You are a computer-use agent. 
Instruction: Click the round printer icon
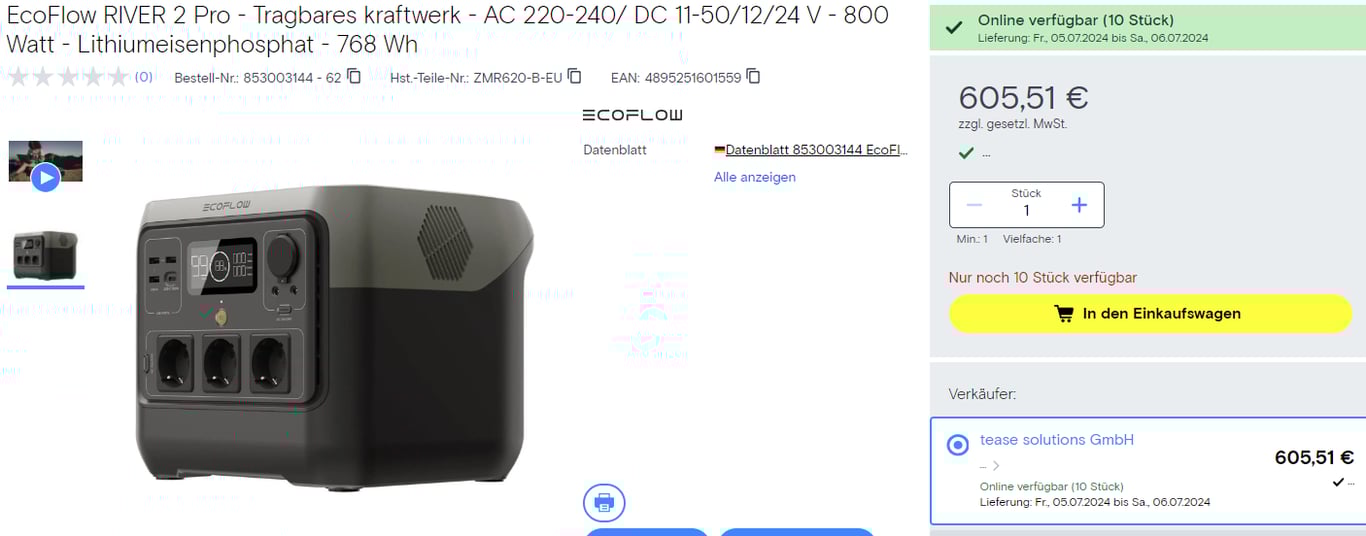point(604,502)
